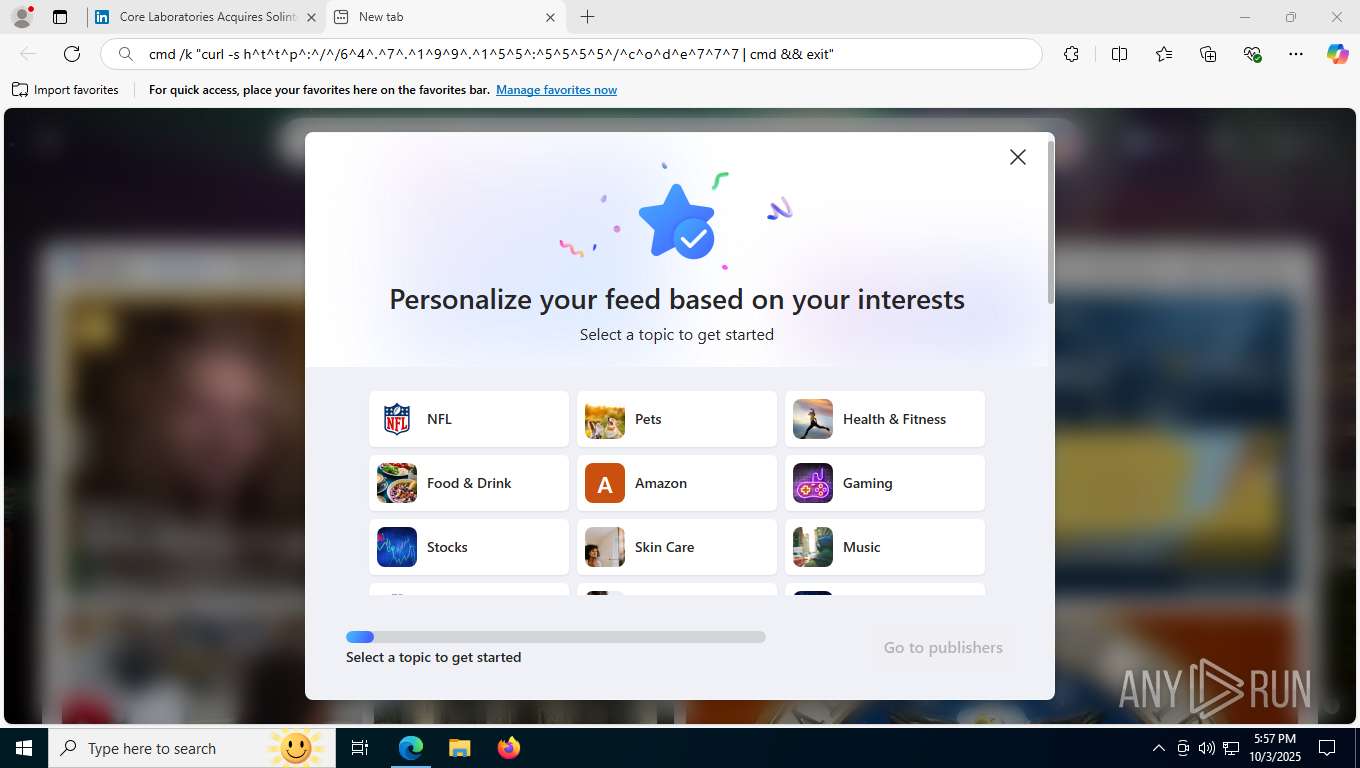Viewport: 1360px width, 768px height.
Task: Open the clock showing 5:57 PM
Action: coord(1274,748)
